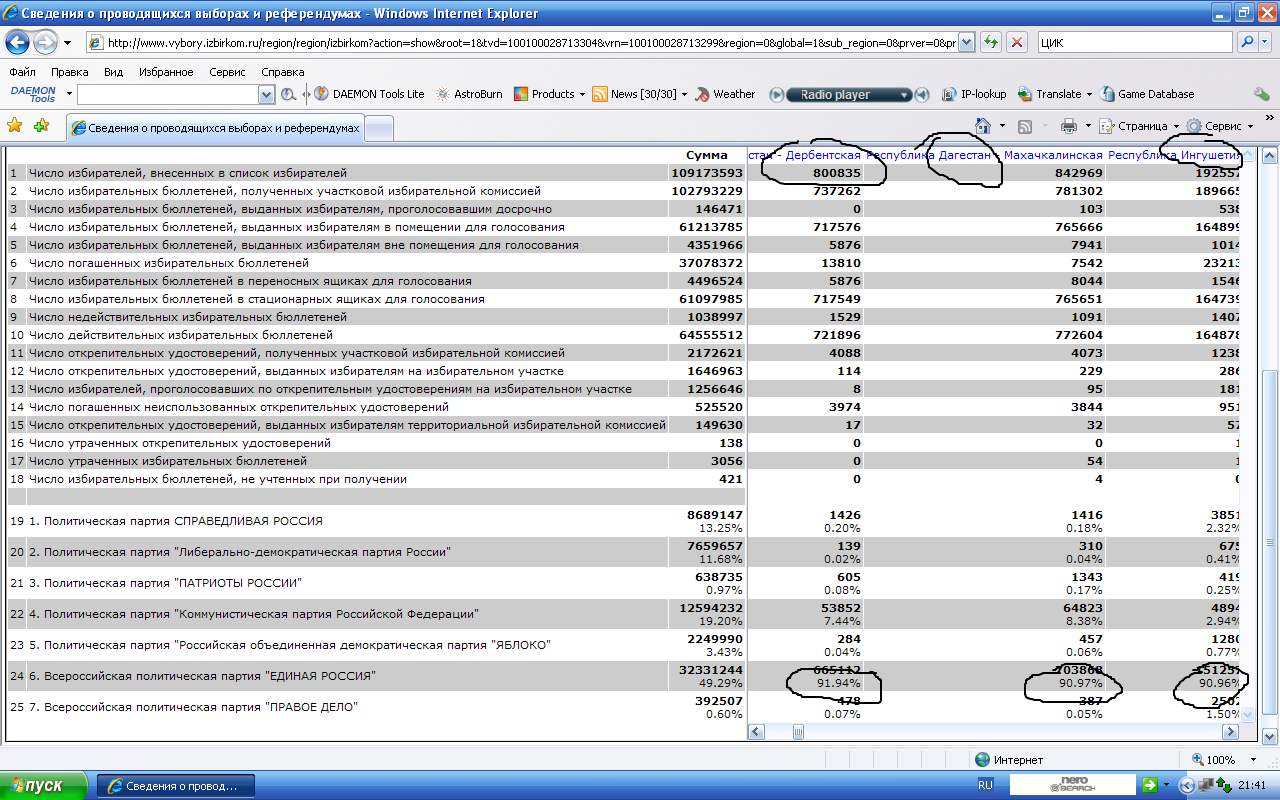Click the Home page icon

[x=983, y=126]
